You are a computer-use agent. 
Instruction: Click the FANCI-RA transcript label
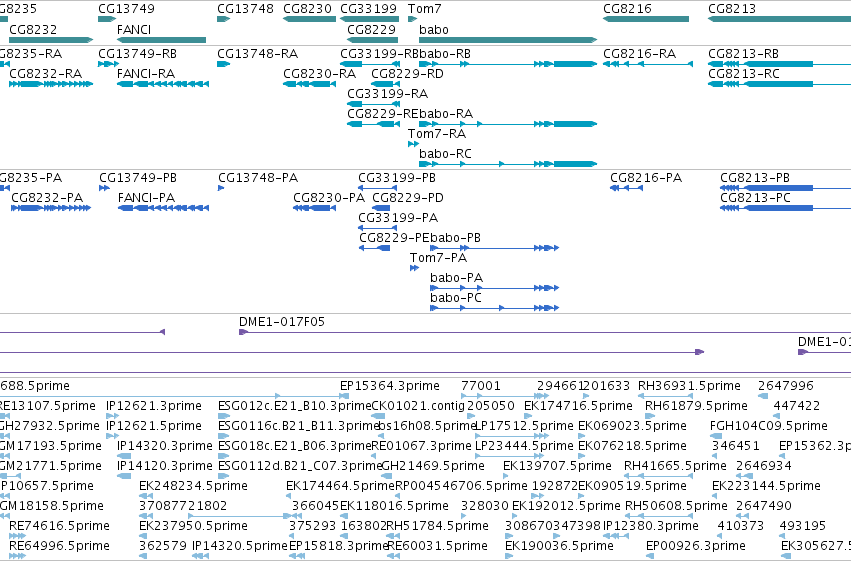point(146,74)
